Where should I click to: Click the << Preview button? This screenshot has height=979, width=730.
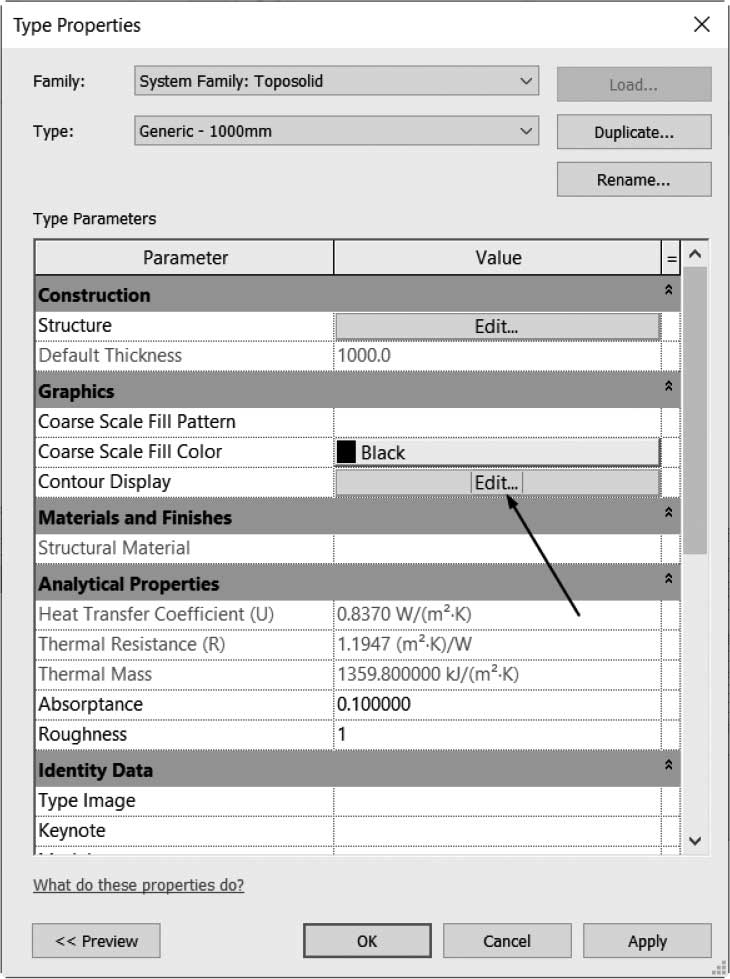(x=96, y=941)
